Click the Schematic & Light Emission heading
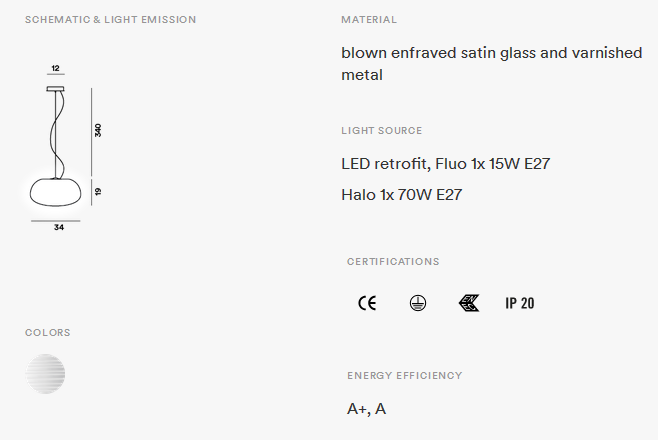The width and height of the screenshot is (658, 440). pyautogui.click(x=110, y=20)
